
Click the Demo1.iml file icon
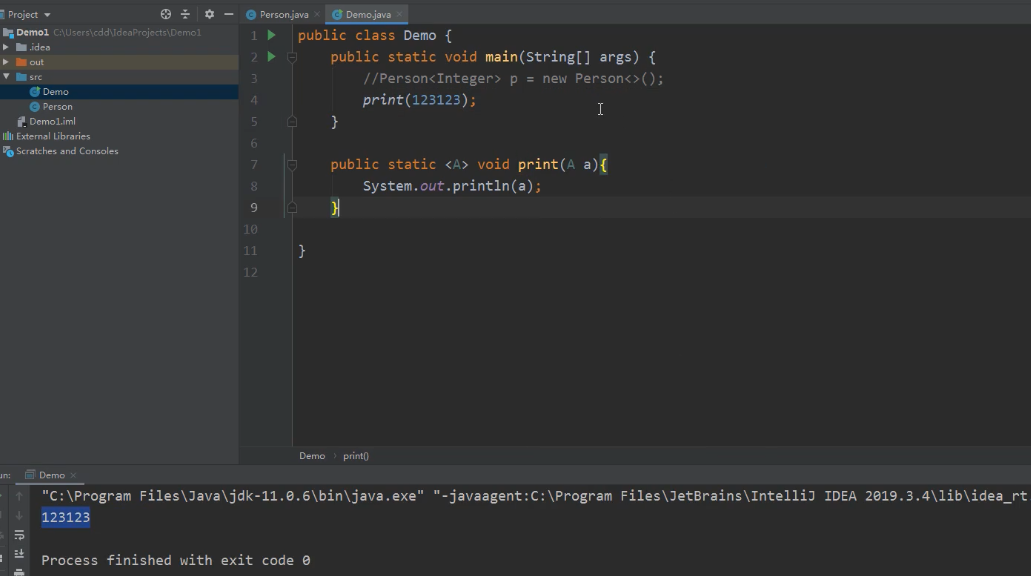pos(22,122)
